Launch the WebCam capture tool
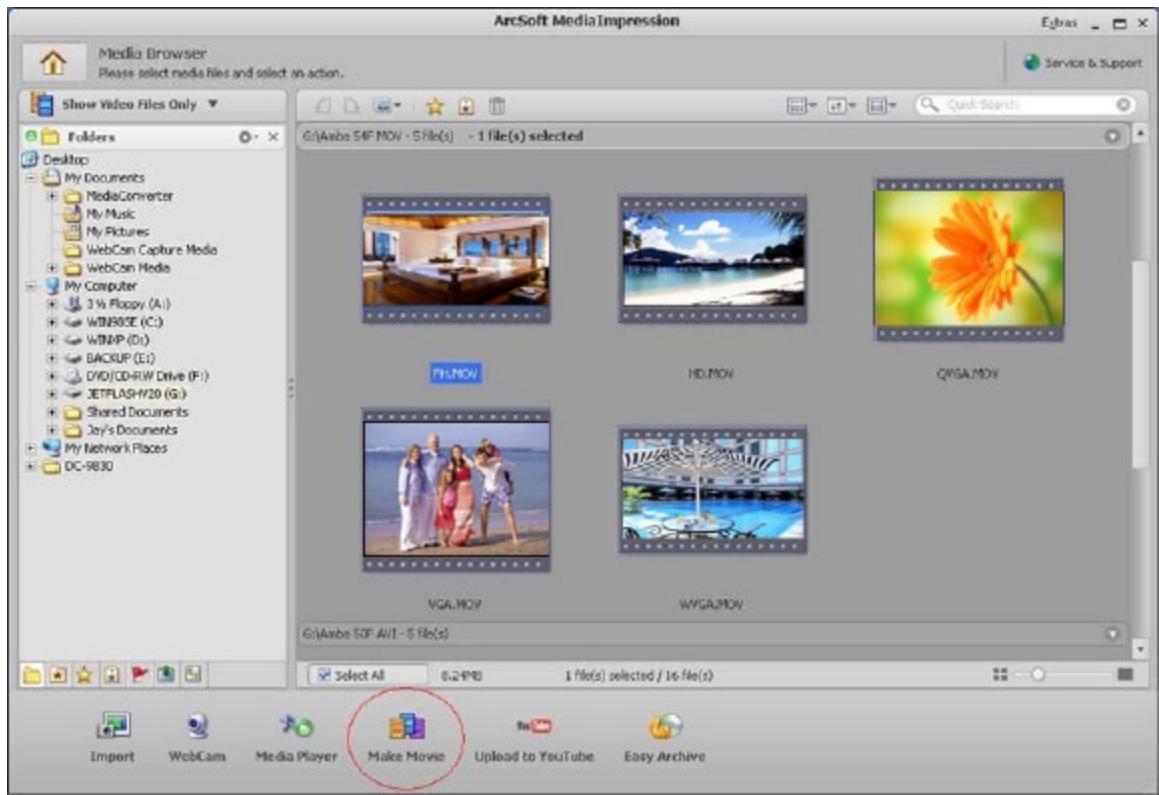This screenshot has width=1159, height=795. tap(197, 737)
